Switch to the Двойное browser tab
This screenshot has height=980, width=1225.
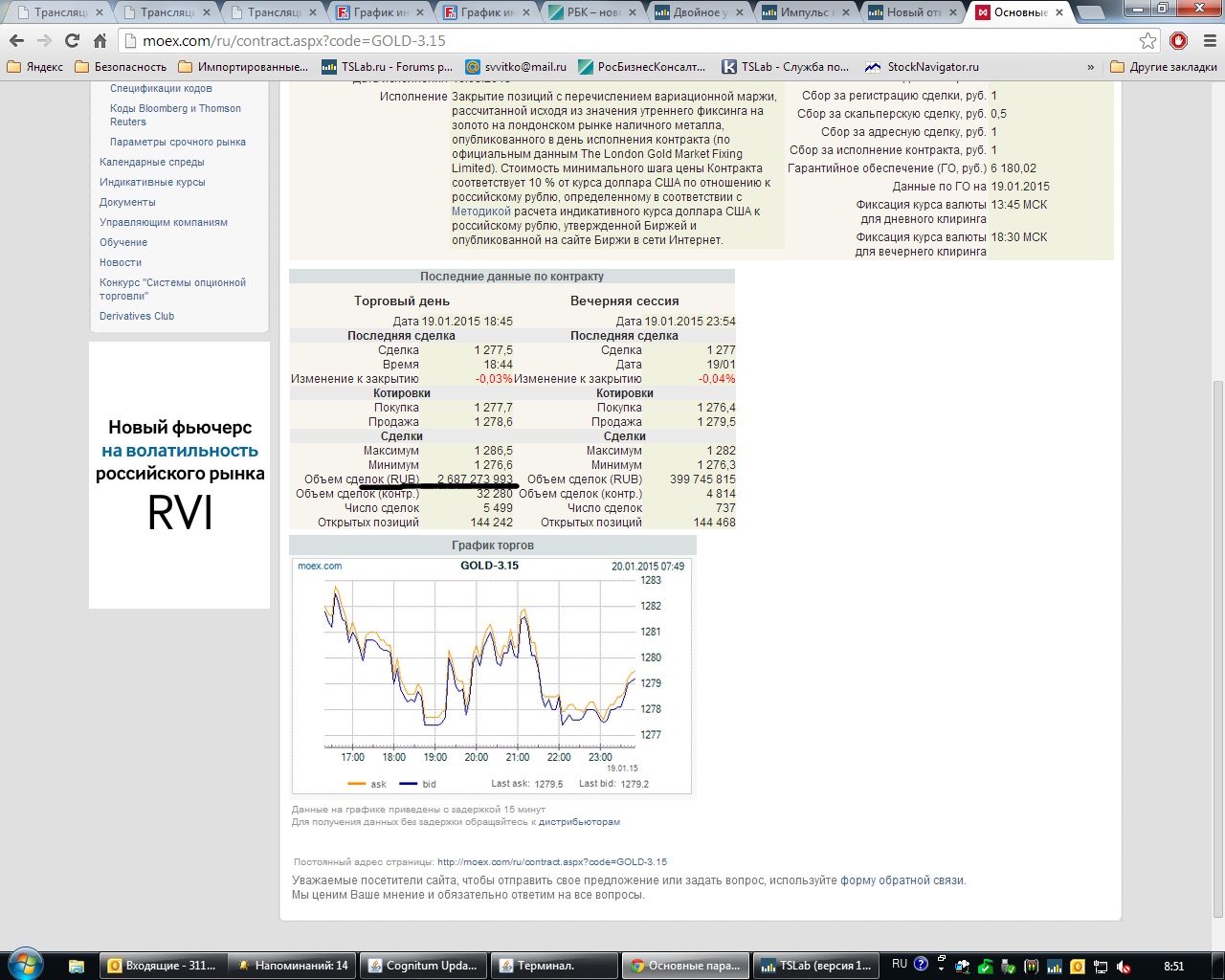tap(700, 12)
